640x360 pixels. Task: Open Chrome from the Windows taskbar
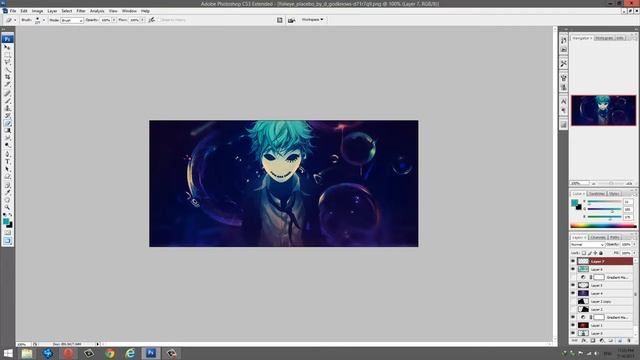(109, 353)
